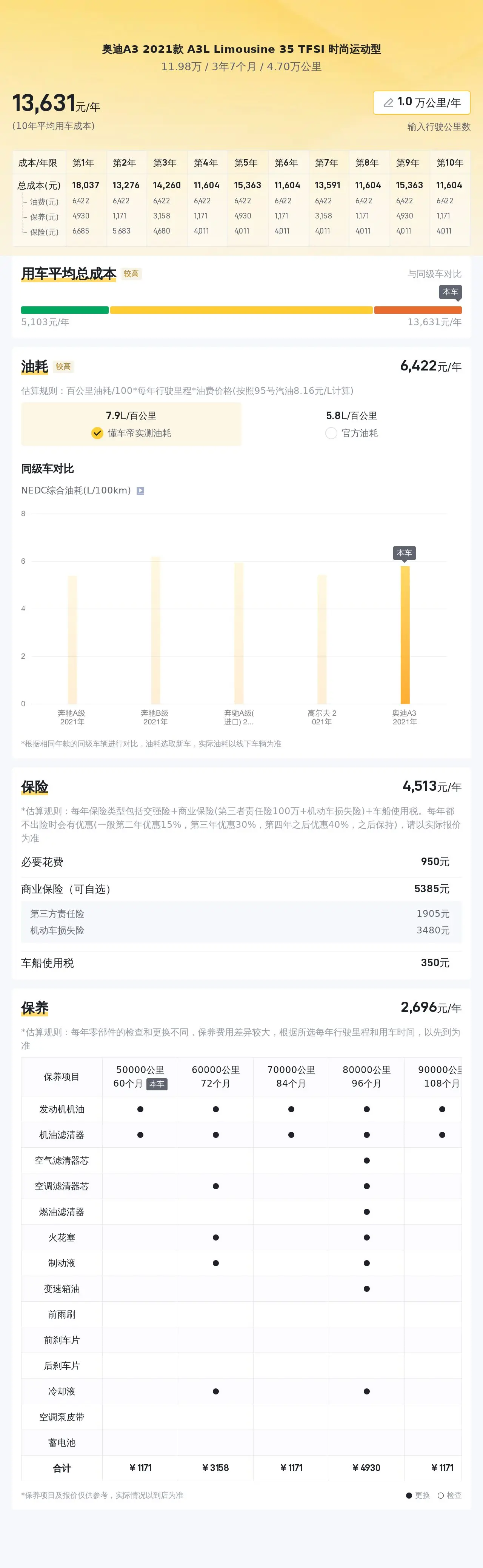Viewport: 483px width, 1568px height.
Task: Click the 较高 tag beside 用车平均总成本
Action: tap(131, 274)
